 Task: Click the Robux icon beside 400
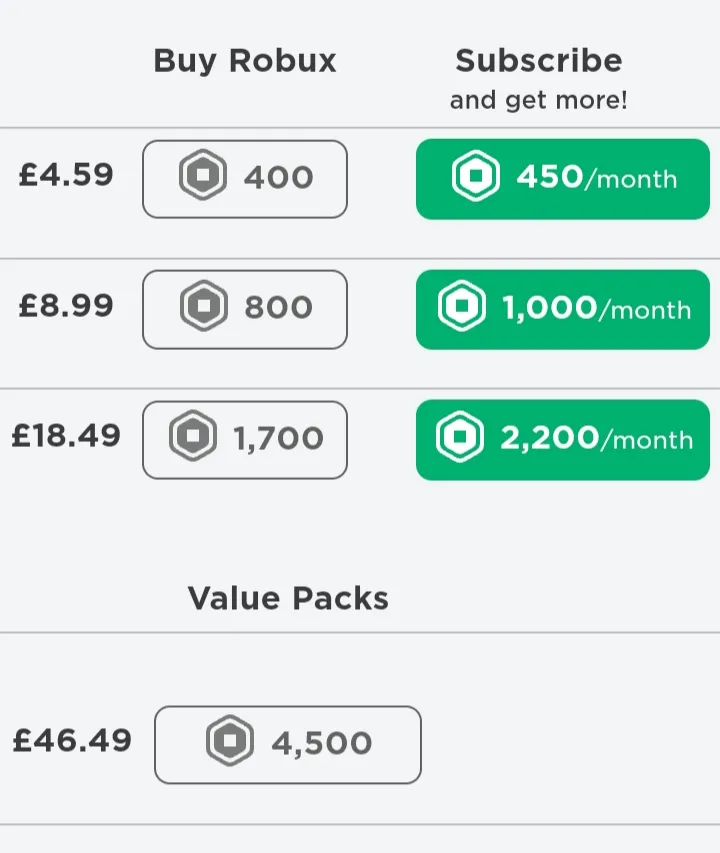pyautogui.click(x=203, y=175)
